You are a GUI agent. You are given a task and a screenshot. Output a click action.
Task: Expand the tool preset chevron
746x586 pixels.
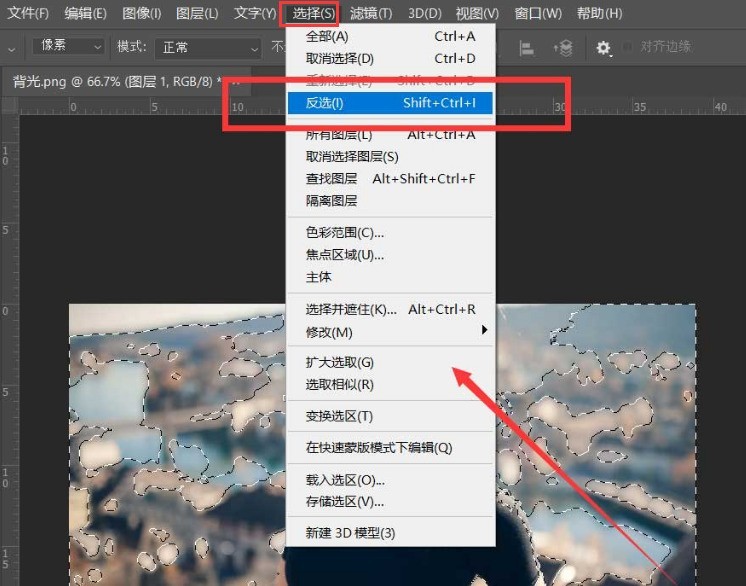(x=11, y=49)
